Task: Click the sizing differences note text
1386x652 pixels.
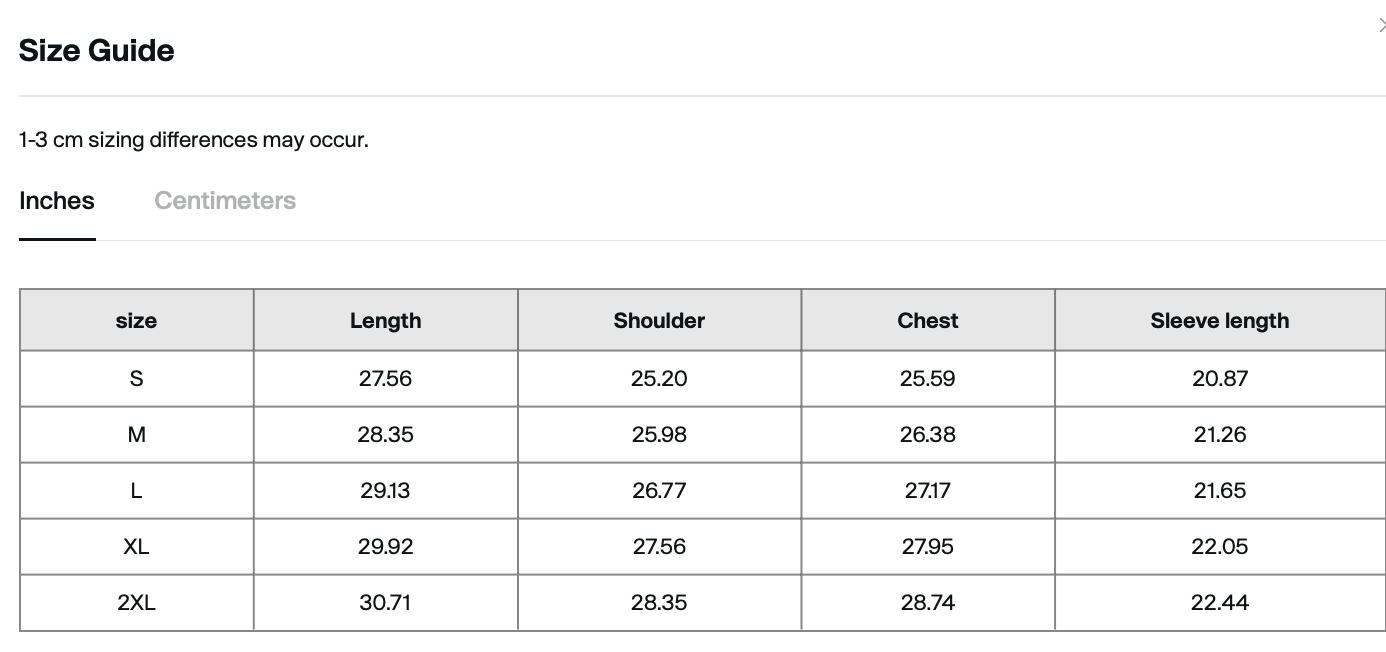Action: coord(194,140)
